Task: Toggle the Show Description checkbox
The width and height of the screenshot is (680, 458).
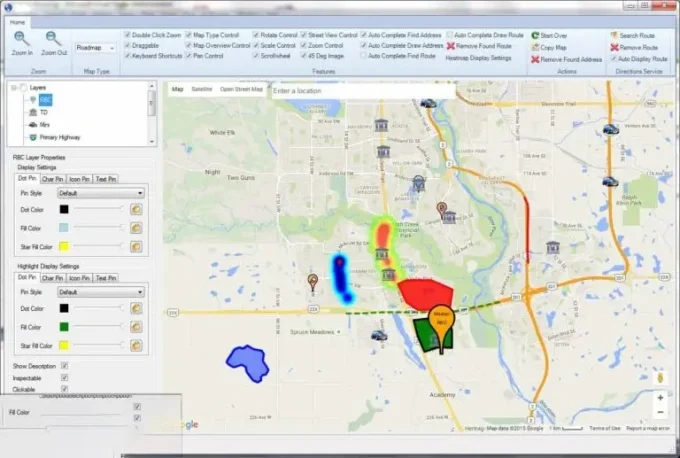Action: click(64, 366)
